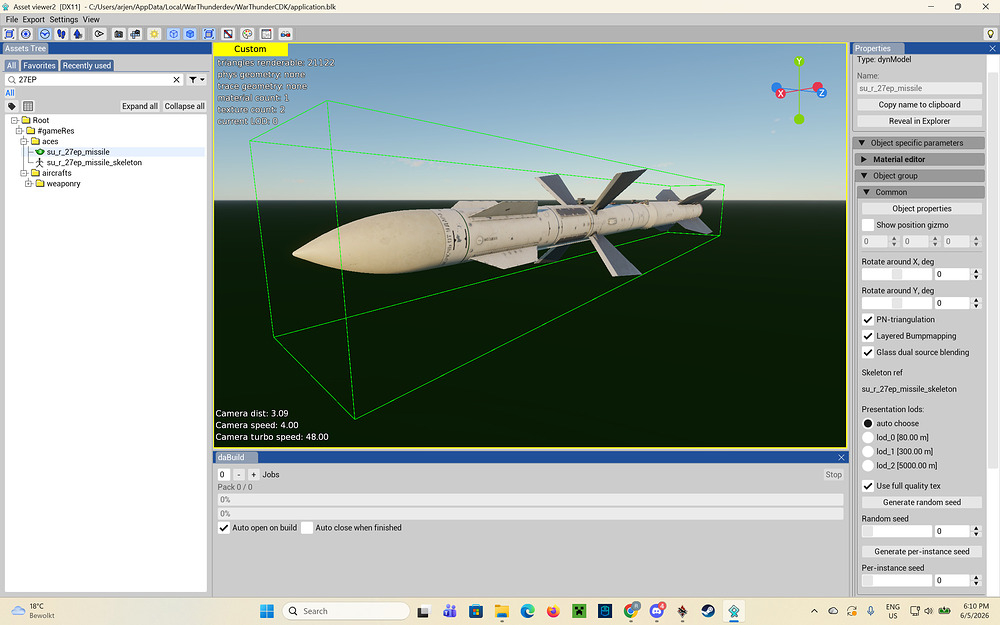Viewport: 1000px width, 625px height.
Task: Click Copy name to clipboard
Action: click(919, 105)
